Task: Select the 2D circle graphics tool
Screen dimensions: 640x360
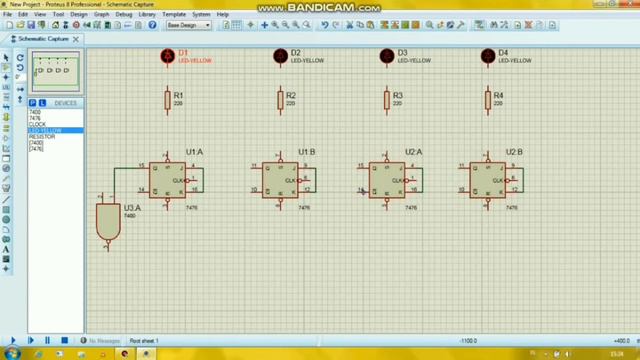Action: 6,220
